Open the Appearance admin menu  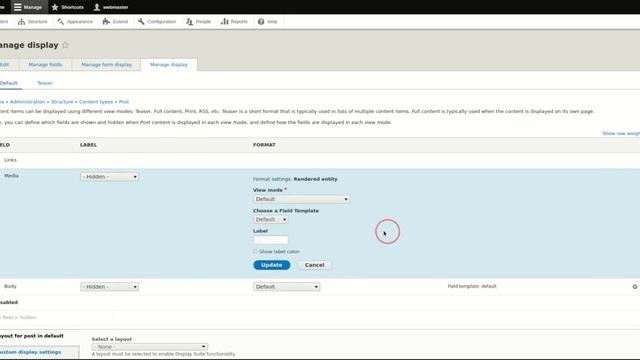point(75,22)
